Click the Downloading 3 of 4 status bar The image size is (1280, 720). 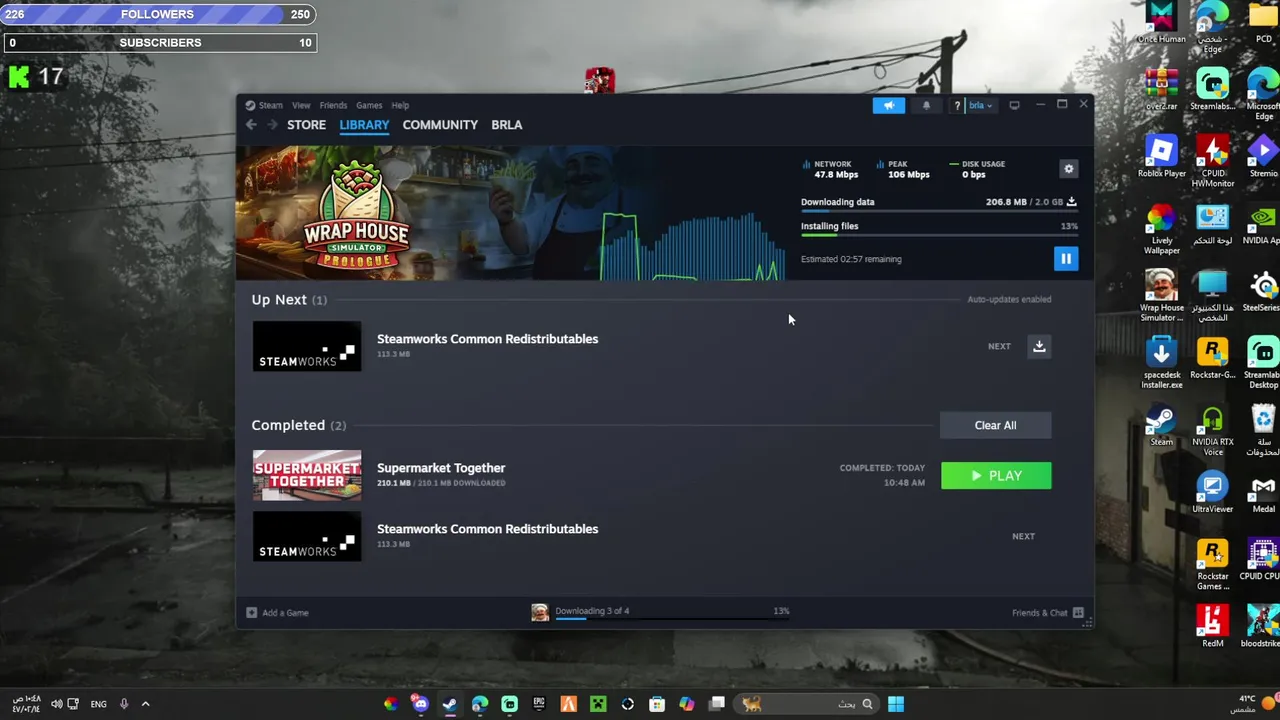click(660, 612)
